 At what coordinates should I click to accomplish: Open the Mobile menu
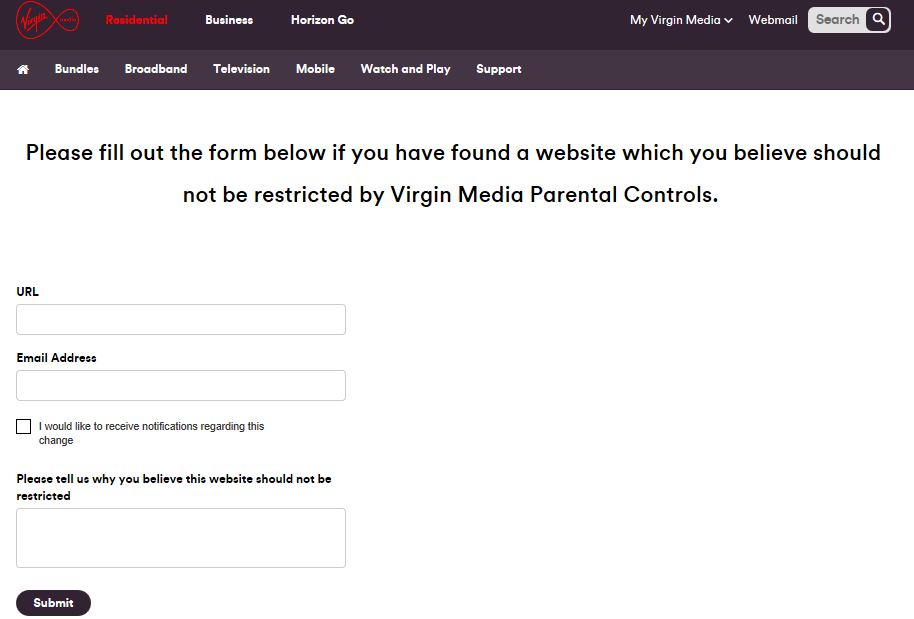tap(315, 69)
